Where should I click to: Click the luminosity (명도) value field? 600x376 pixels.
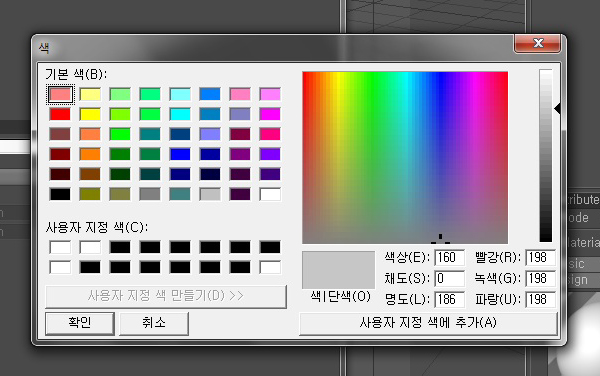point(449,299)
